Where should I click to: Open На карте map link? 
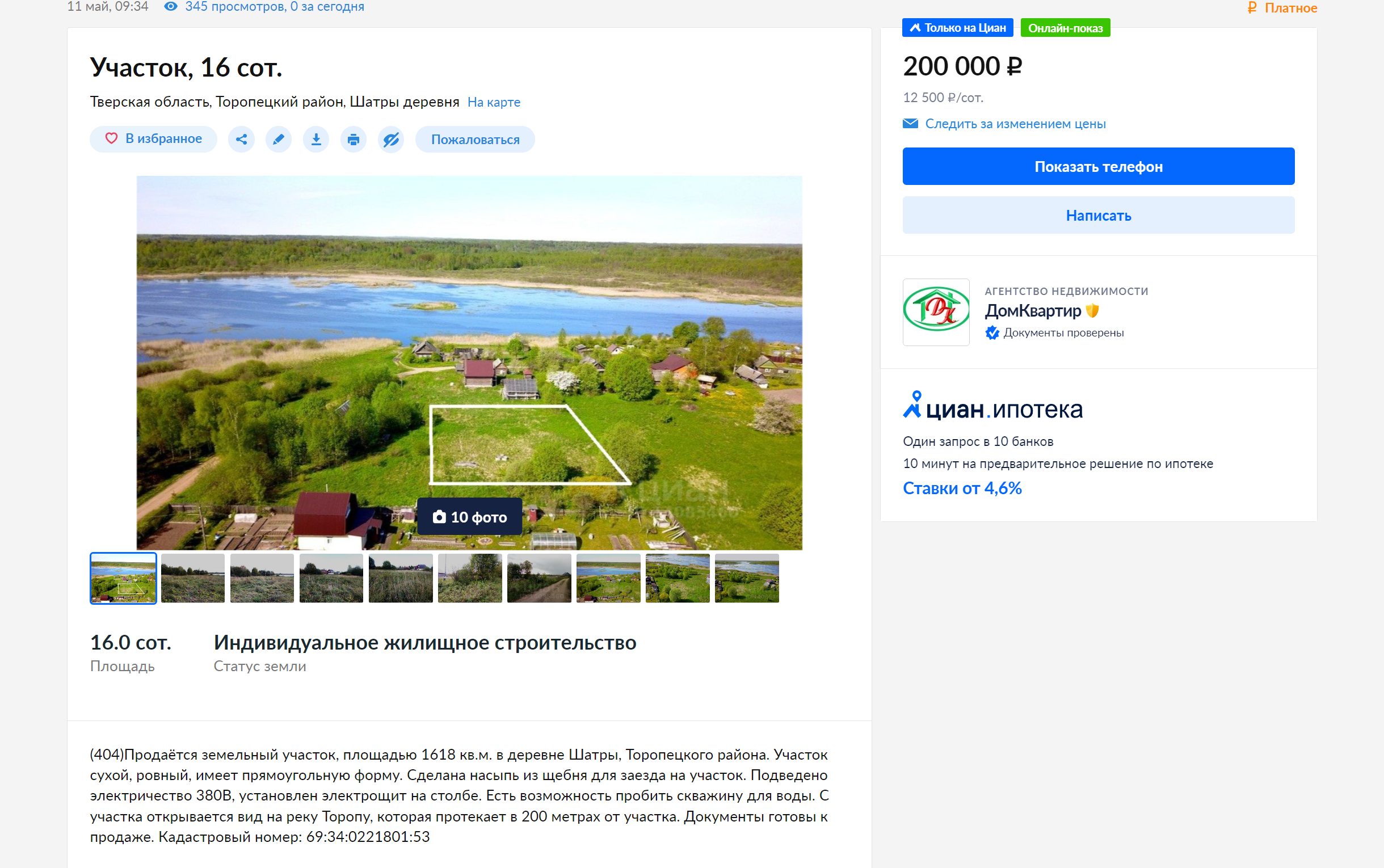(x=494, y=102)
